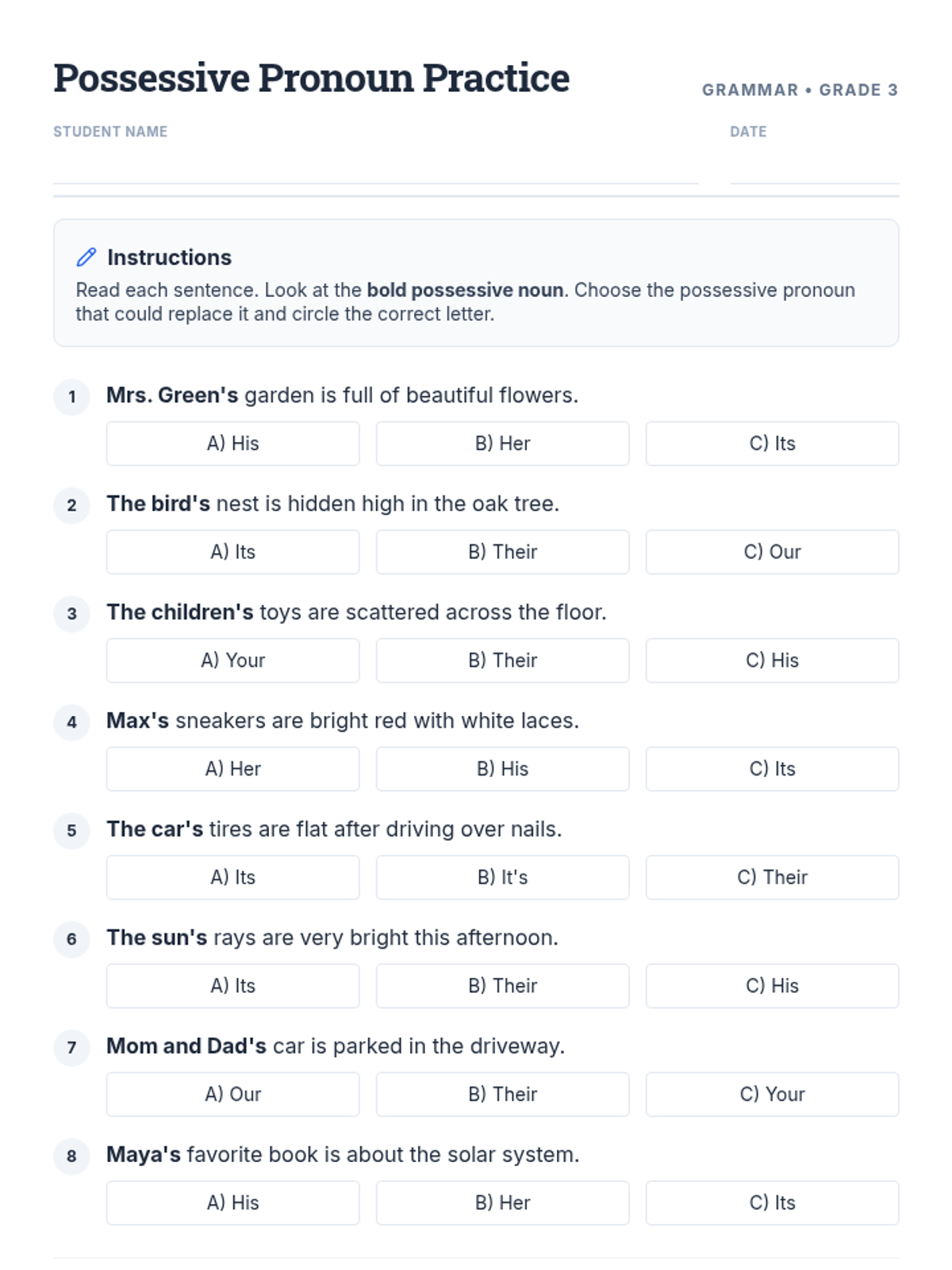Pick "A) Her" under Max's sneakers sentence

point(232,769)
